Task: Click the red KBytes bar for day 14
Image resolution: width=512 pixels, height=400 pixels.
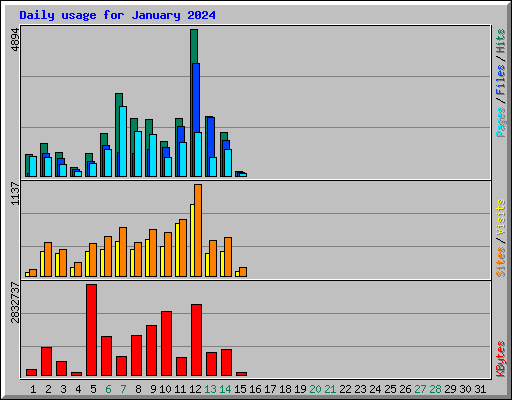Action: pyautogui.click(x=226, y=362)
